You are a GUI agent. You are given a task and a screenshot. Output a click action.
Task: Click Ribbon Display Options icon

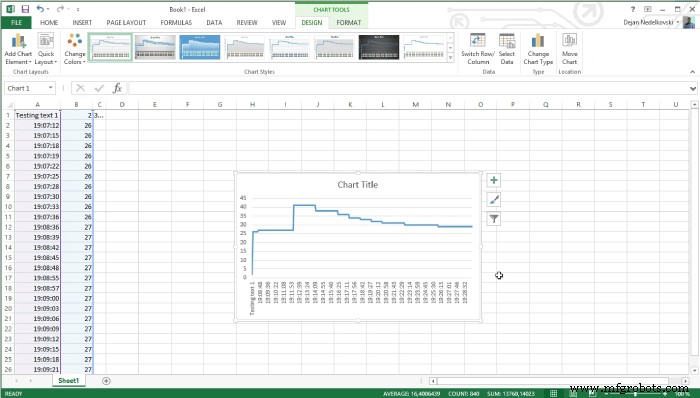[647, 9]
